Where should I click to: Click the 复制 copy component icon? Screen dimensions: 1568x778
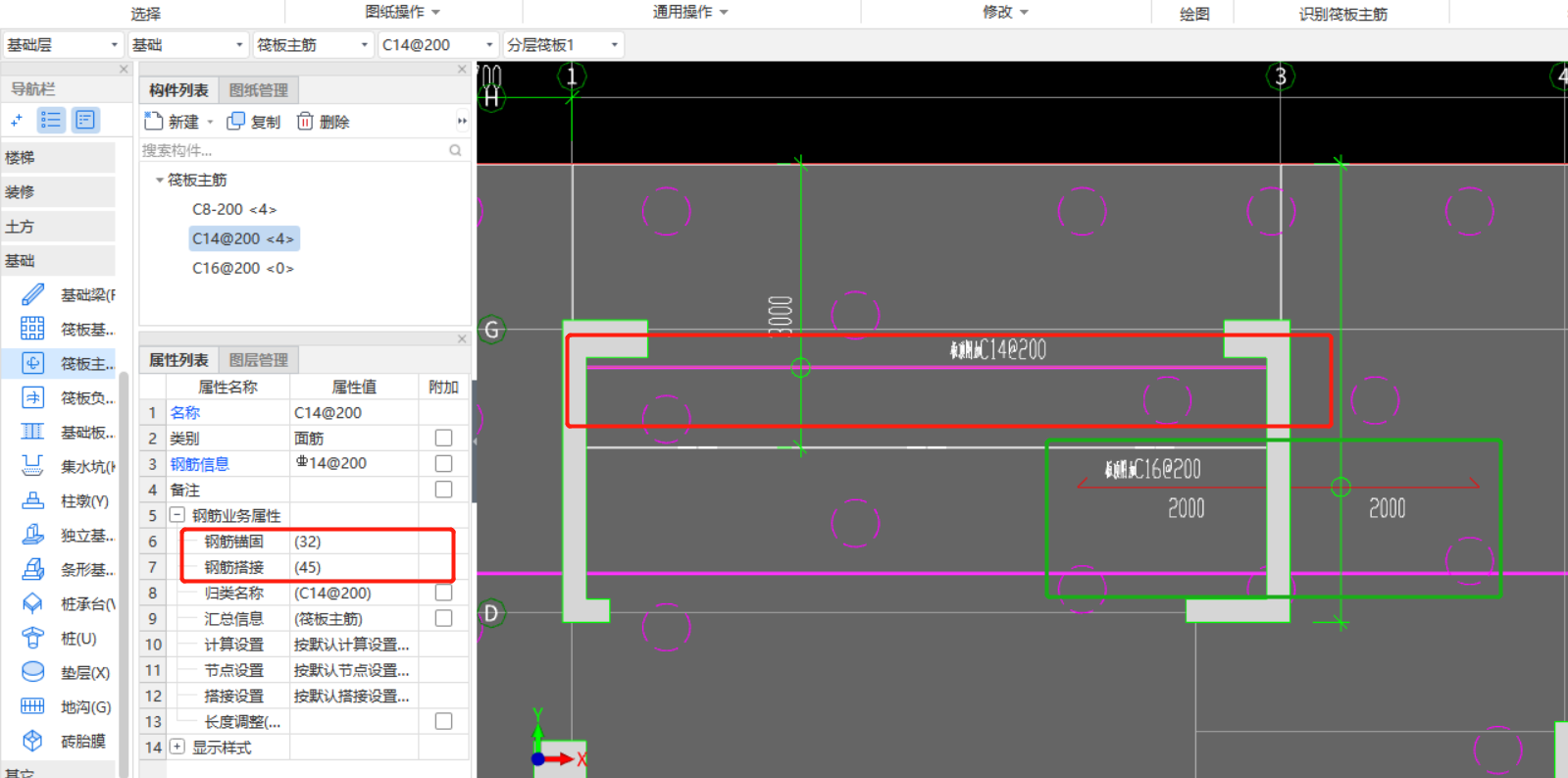pyautogui.click(x=235, y=122)
